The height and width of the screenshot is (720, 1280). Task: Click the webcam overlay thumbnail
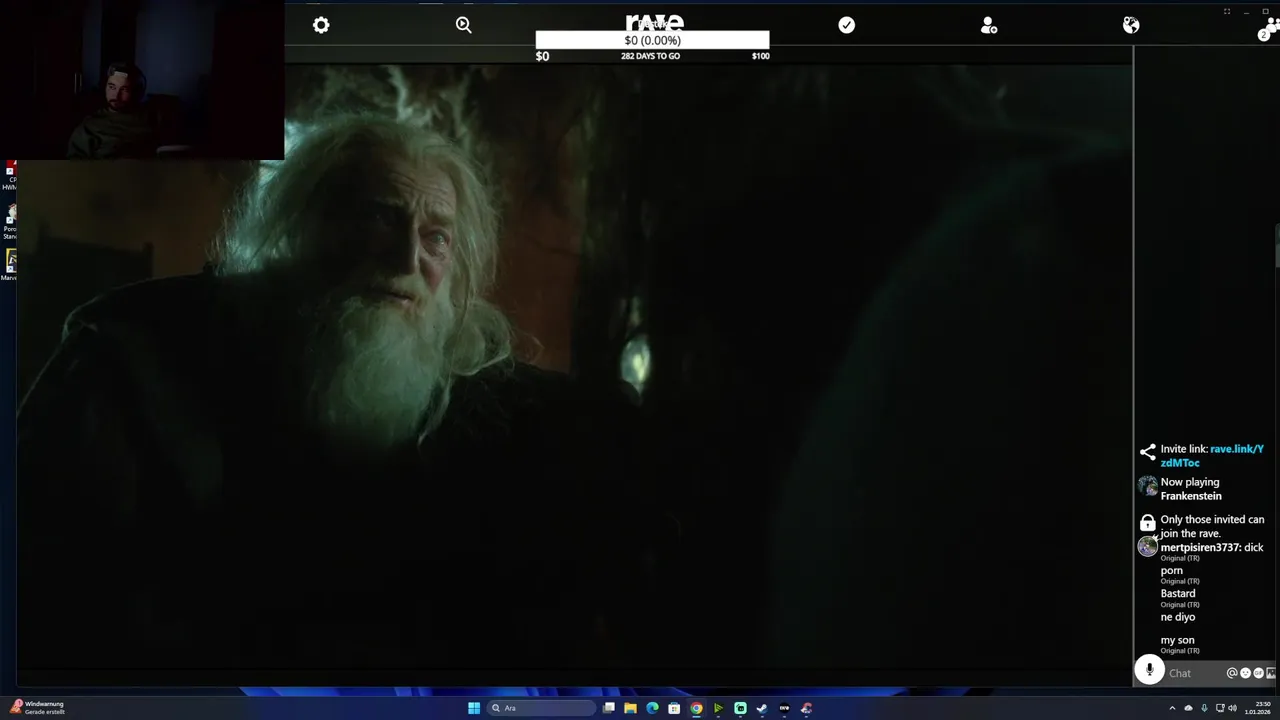click(x=142, y=80)
